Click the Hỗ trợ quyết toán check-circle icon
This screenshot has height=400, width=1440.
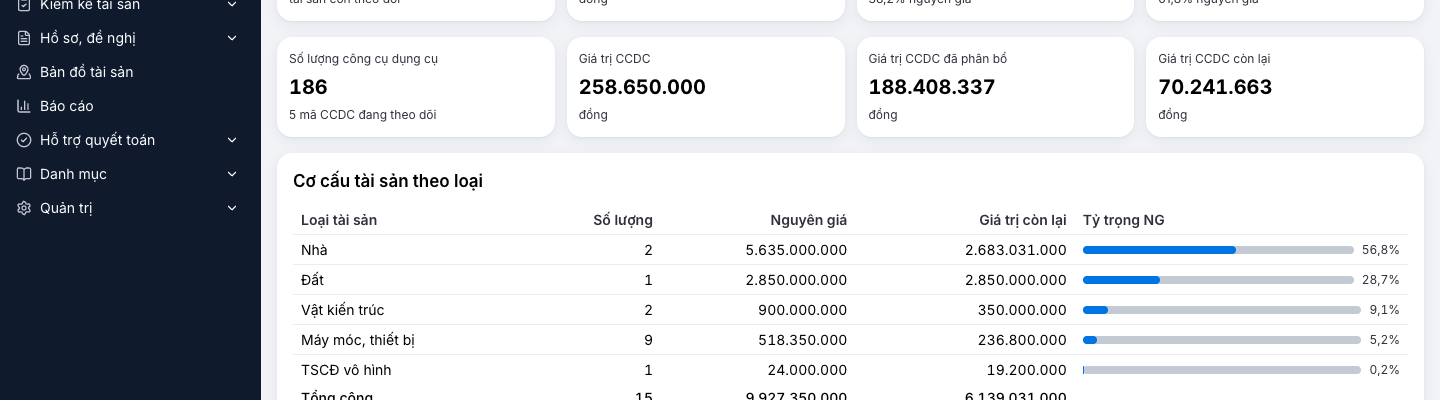[x=24, y=140]
